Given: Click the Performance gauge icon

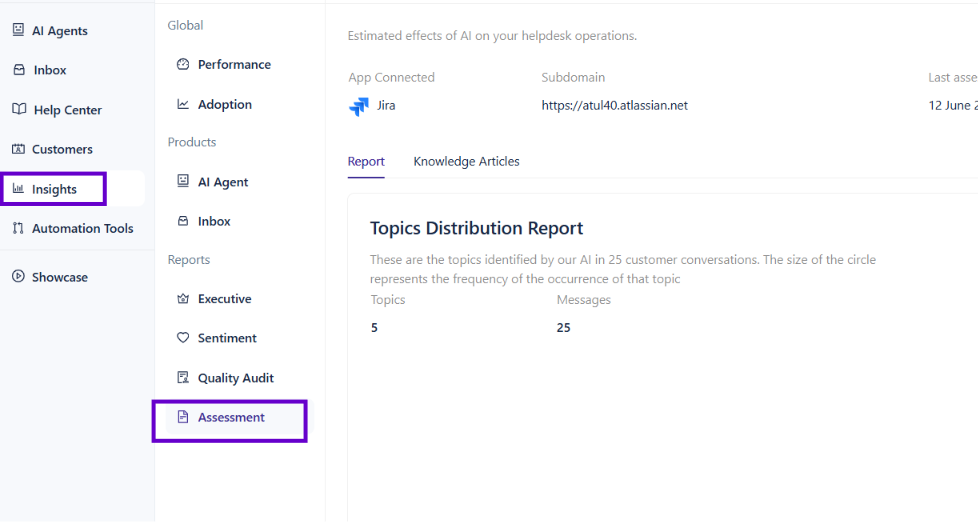Looking at the screenshot, I should pos(183,64).
